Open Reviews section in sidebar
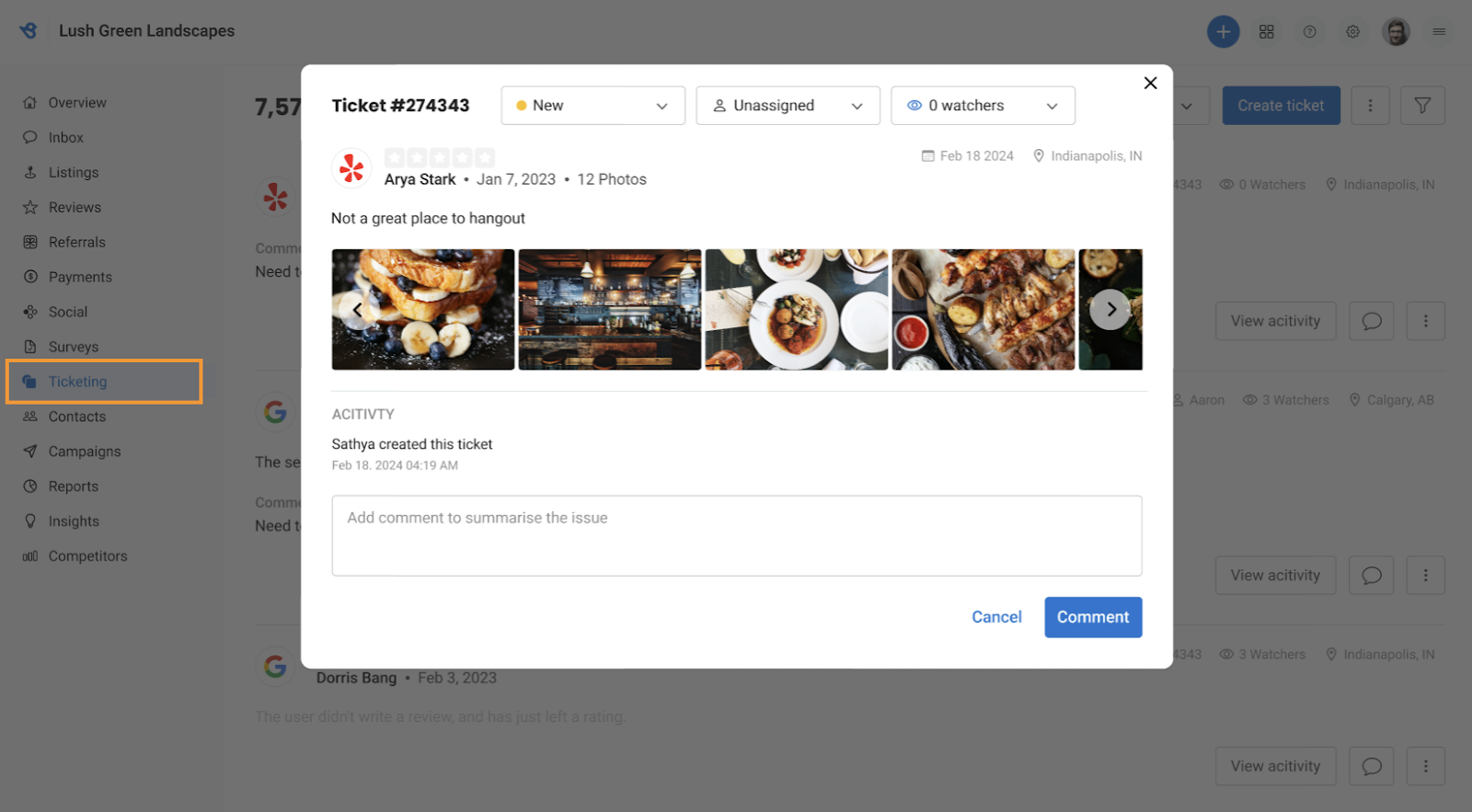This screenshot has width=1472, height=812. coord(75,208)
